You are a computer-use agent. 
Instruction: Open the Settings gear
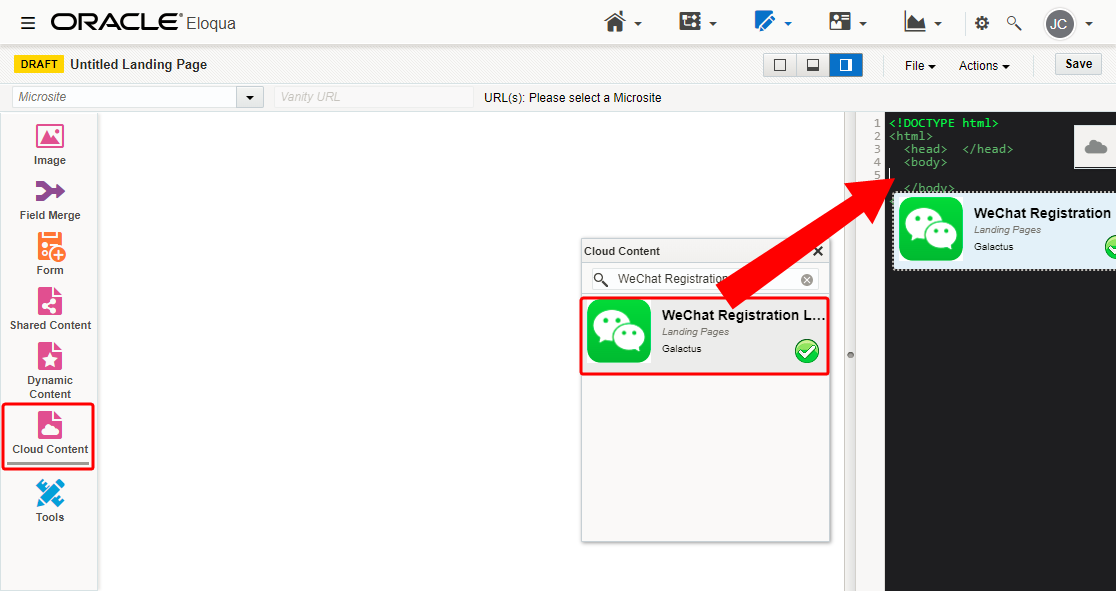(982, 23)
